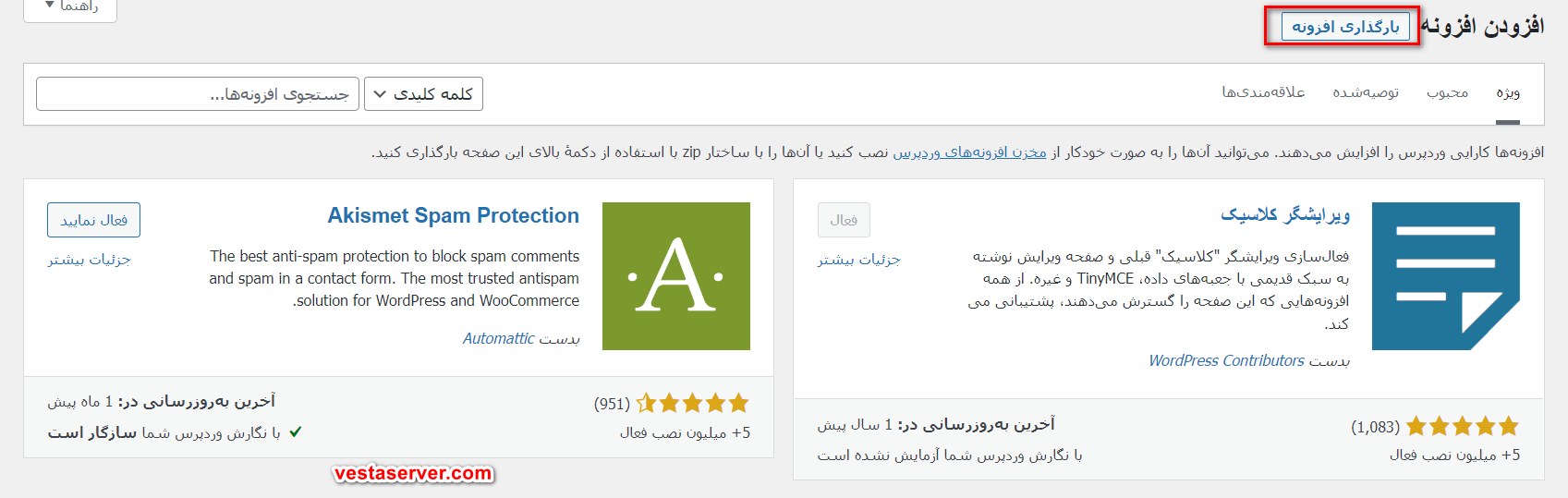Image resolution: width=1568 pixels, height=498 pixels.
Task: Switch to the علاقه‌مندی‌ها favorites tab
Action: click(1263, 92)
